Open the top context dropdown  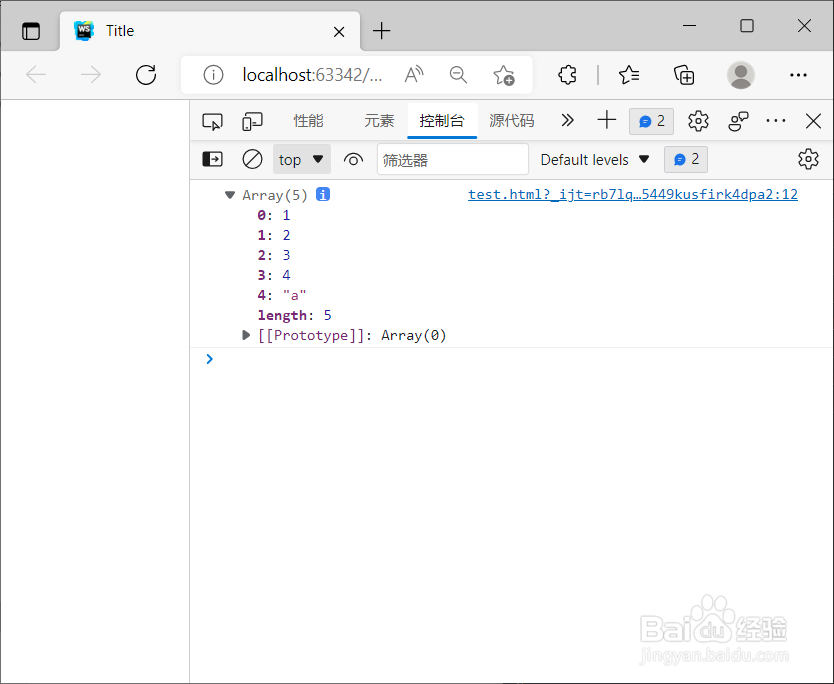[x=302, y=159]
